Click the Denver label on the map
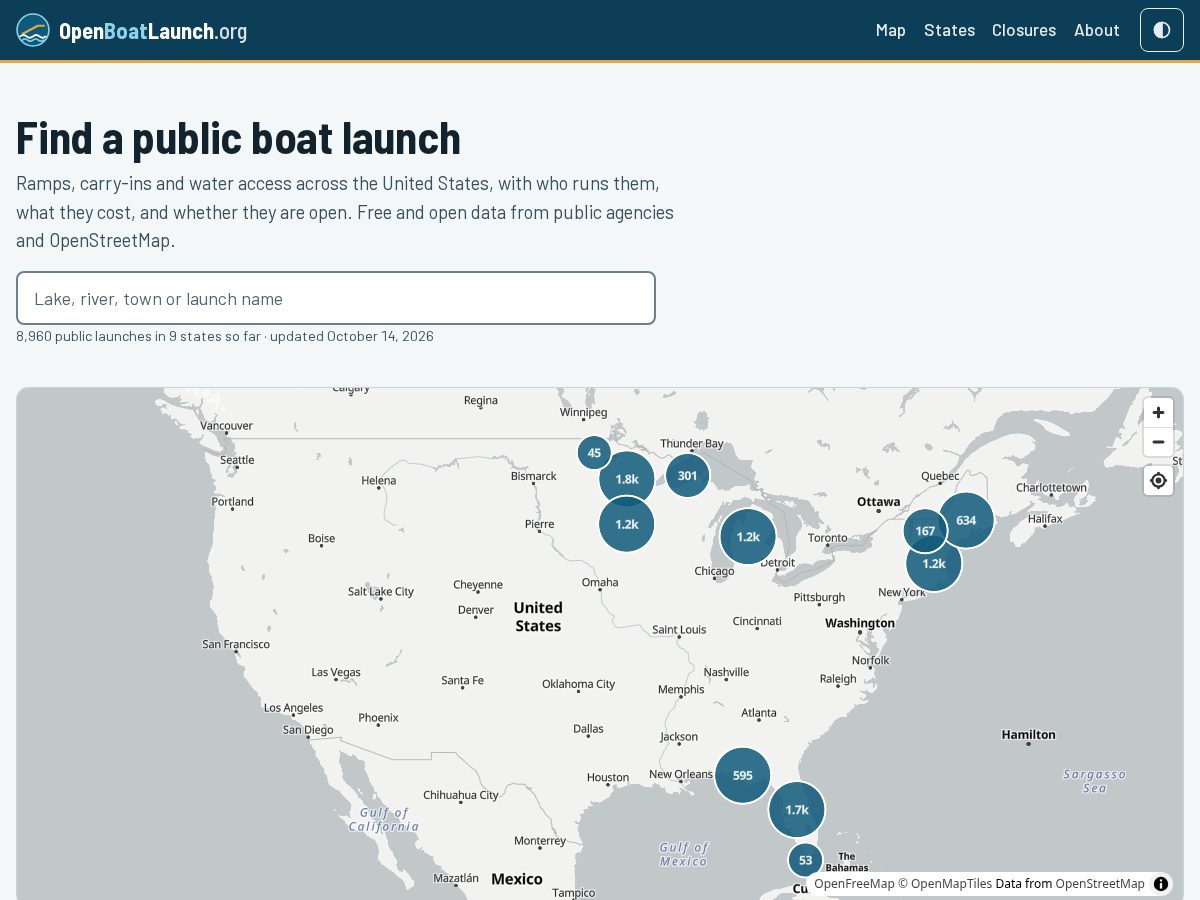This screenshot has width=1200, height=900. tap(476, 610)
